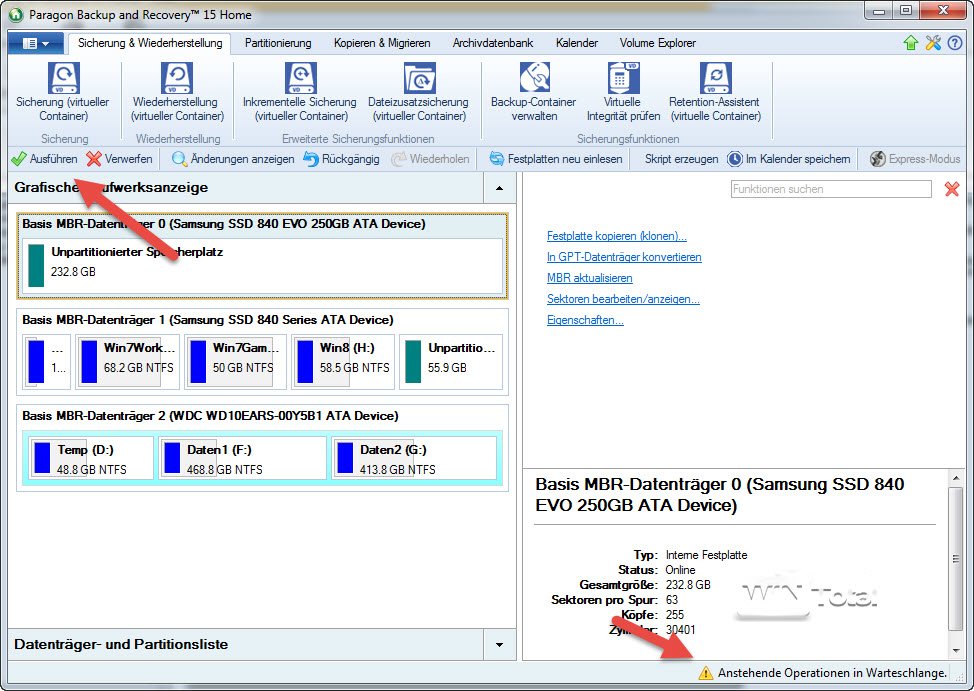The image size is (974, 691).
Task: Select Basis MBR-Datenträger 2 WDC header
Action: pyautogui.click(x=211, y=416)
